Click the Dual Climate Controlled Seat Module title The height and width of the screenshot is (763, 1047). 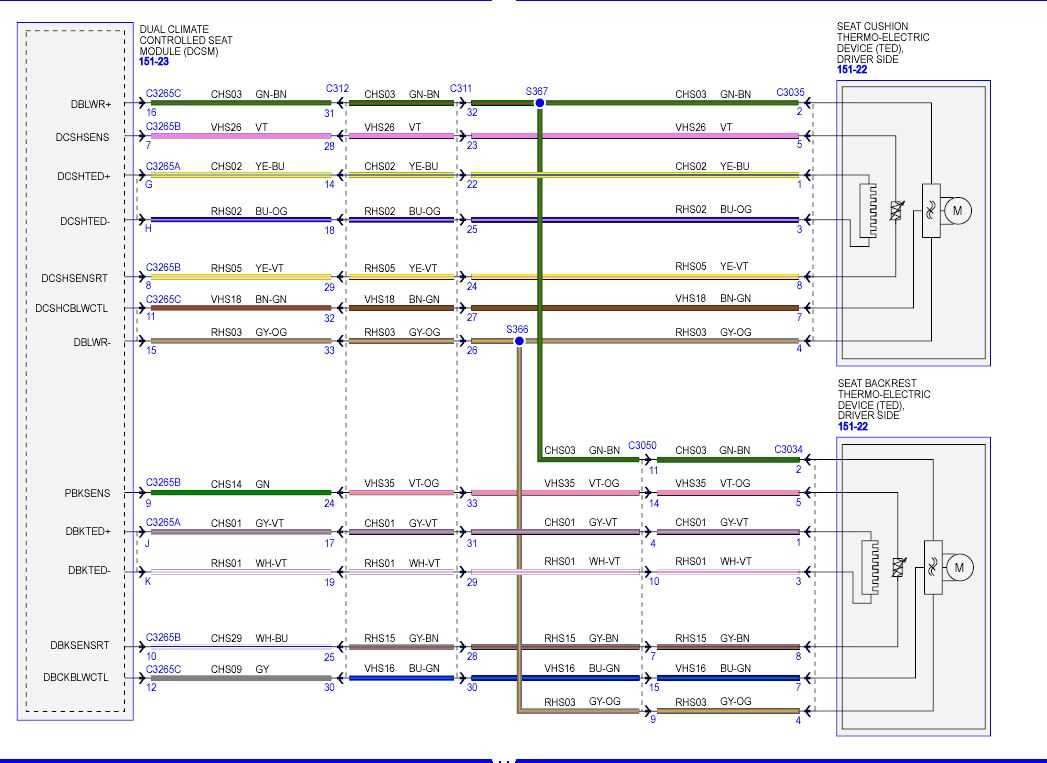pos(186,40)
